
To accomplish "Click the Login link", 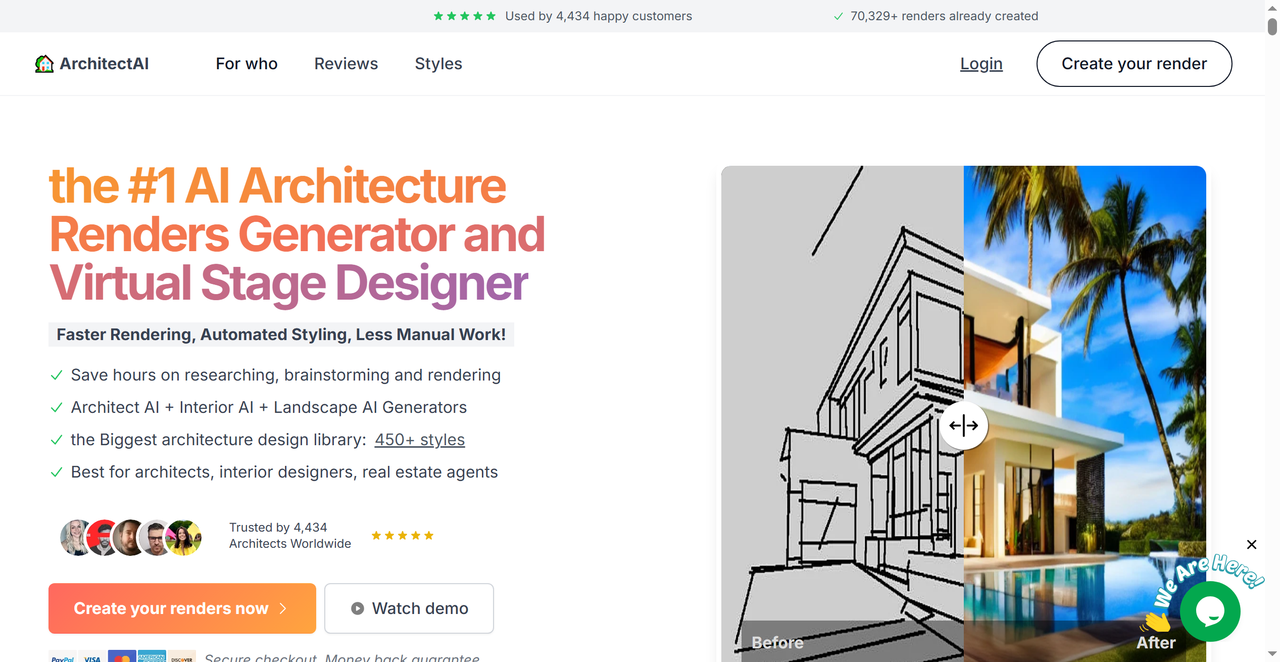I will (x=981, y=64).
